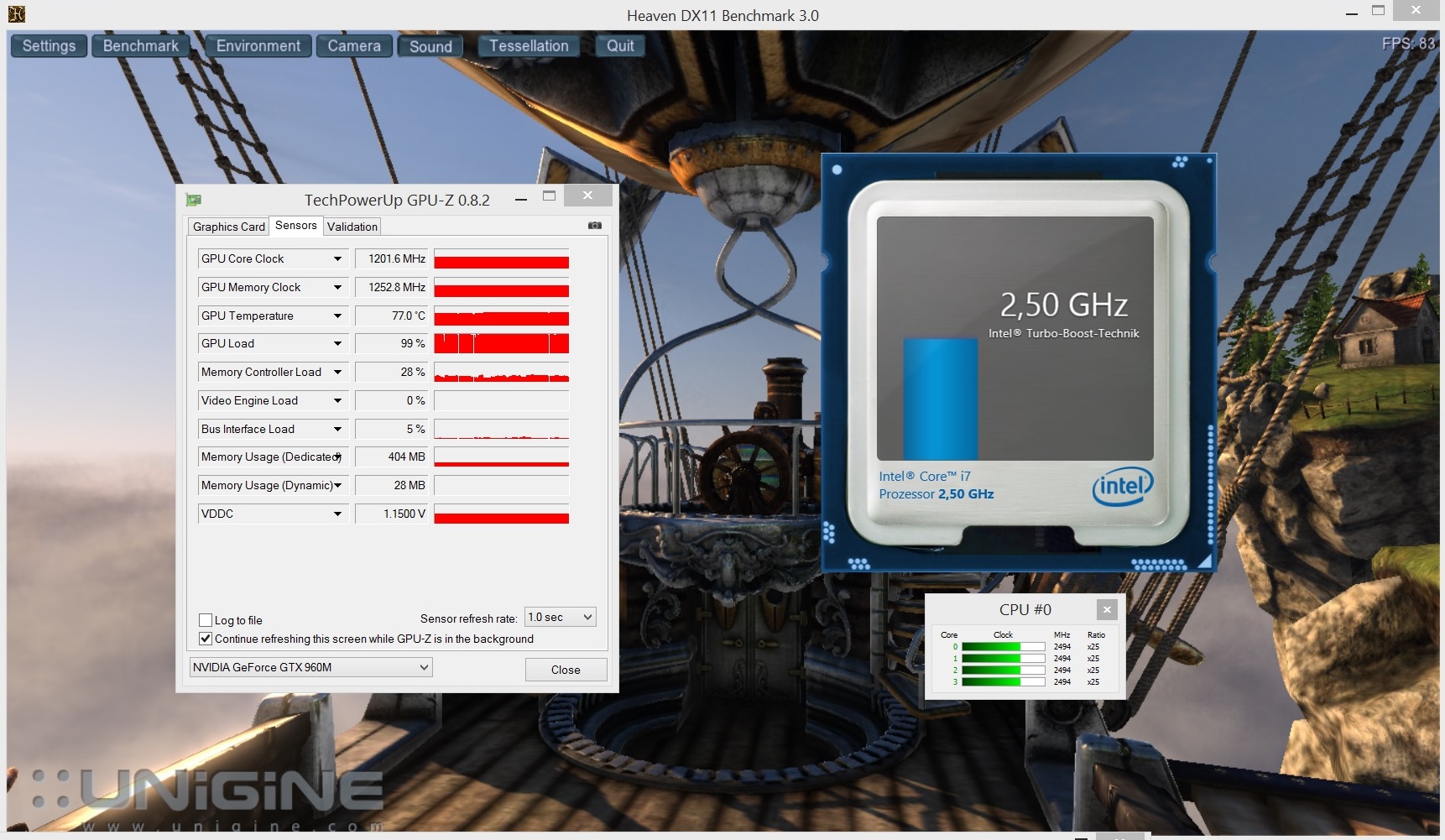
Task: Click the GPU-Z screenshot camera icon
Action: (595, 226)
